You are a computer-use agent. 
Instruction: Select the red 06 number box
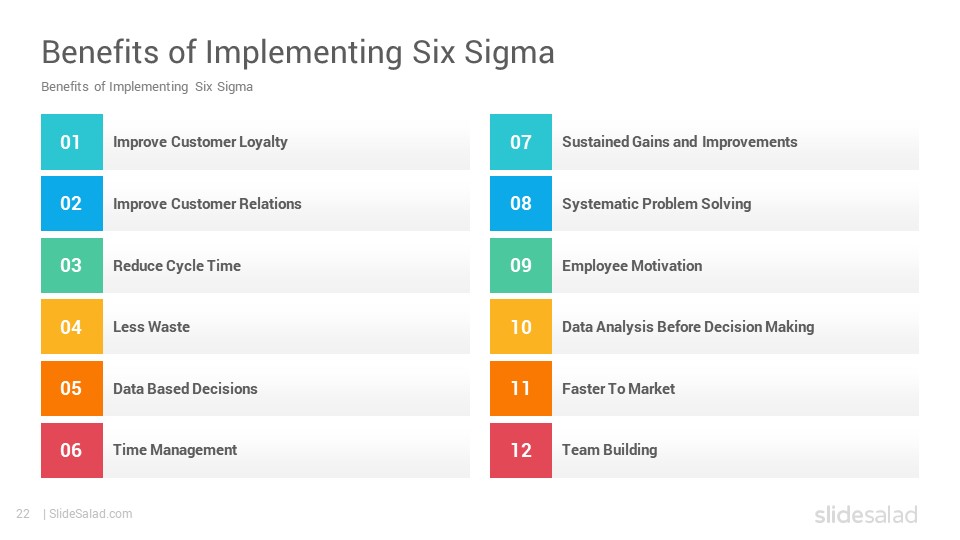click(72, 450)
